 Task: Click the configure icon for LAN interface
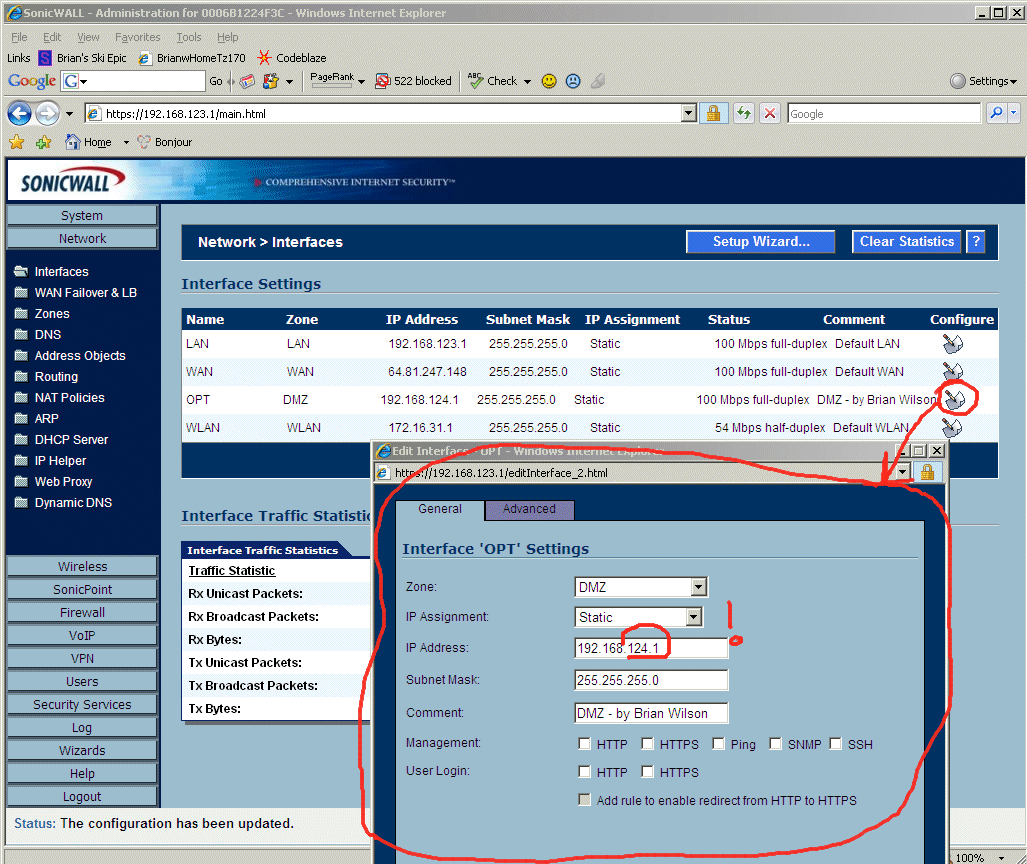coord(952,344)
